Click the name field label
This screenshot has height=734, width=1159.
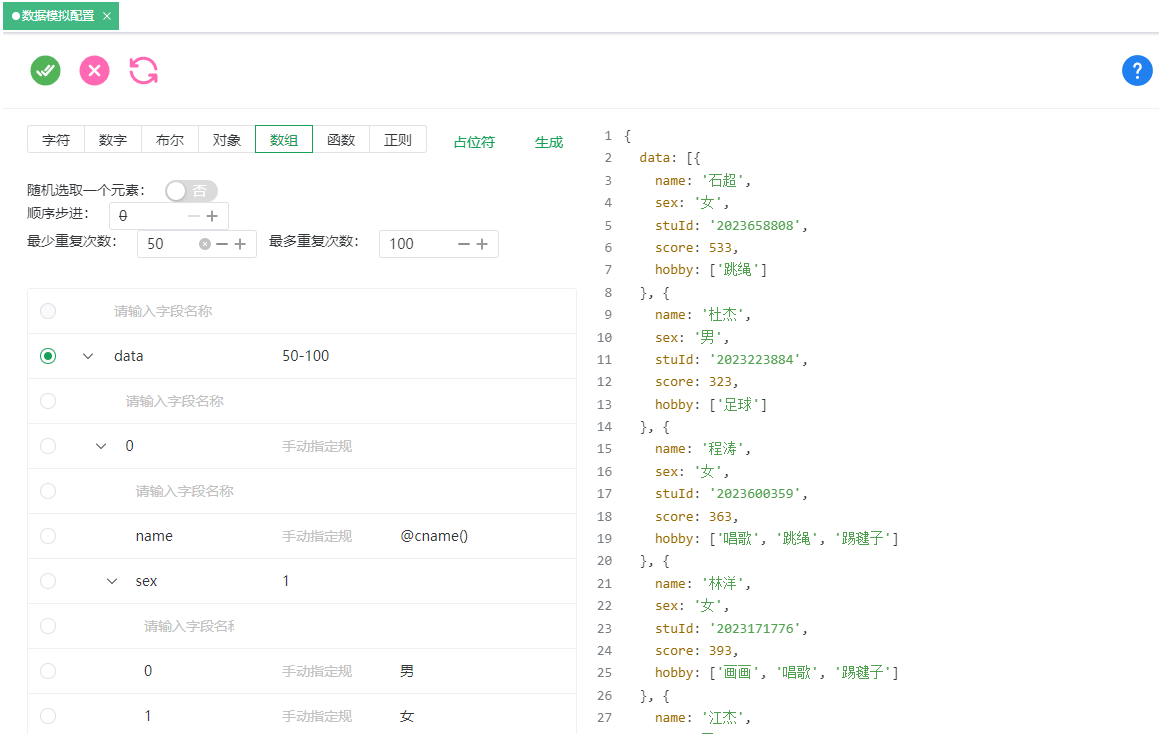(x=154, y=536)
